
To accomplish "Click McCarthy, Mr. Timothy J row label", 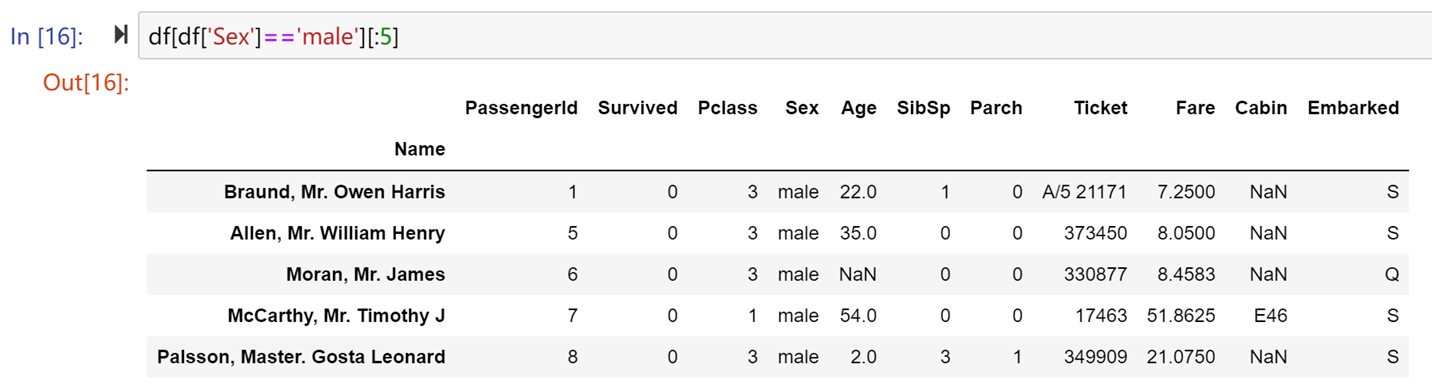I will pyautogui.click(x=337, y=315).
